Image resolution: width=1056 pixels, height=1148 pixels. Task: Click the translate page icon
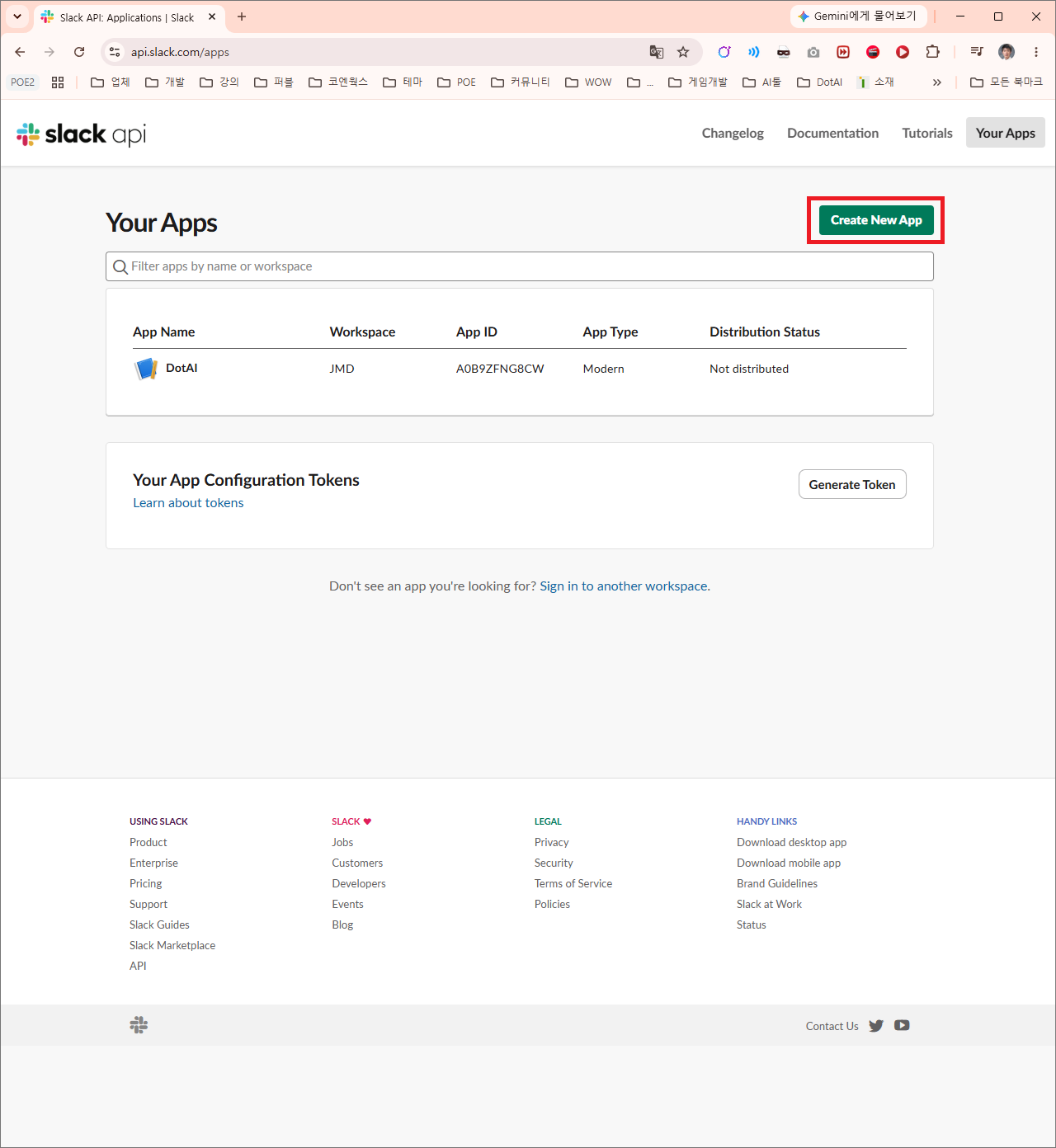point(657,52)
